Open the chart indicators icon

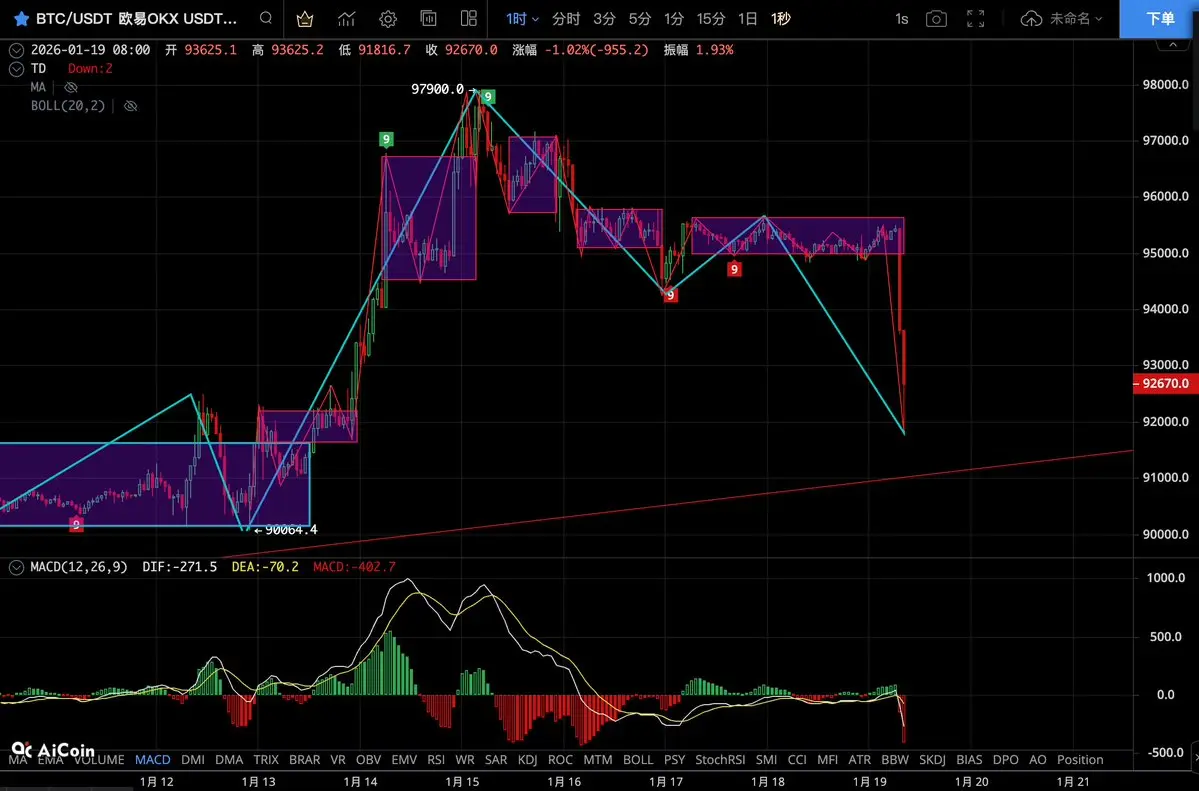[346, 18]
